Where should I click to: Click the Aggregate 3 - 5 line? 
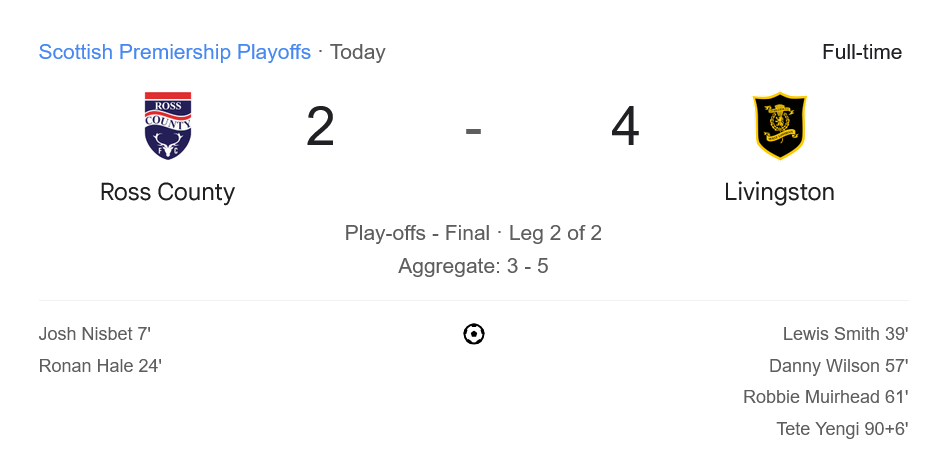point(473,266)
